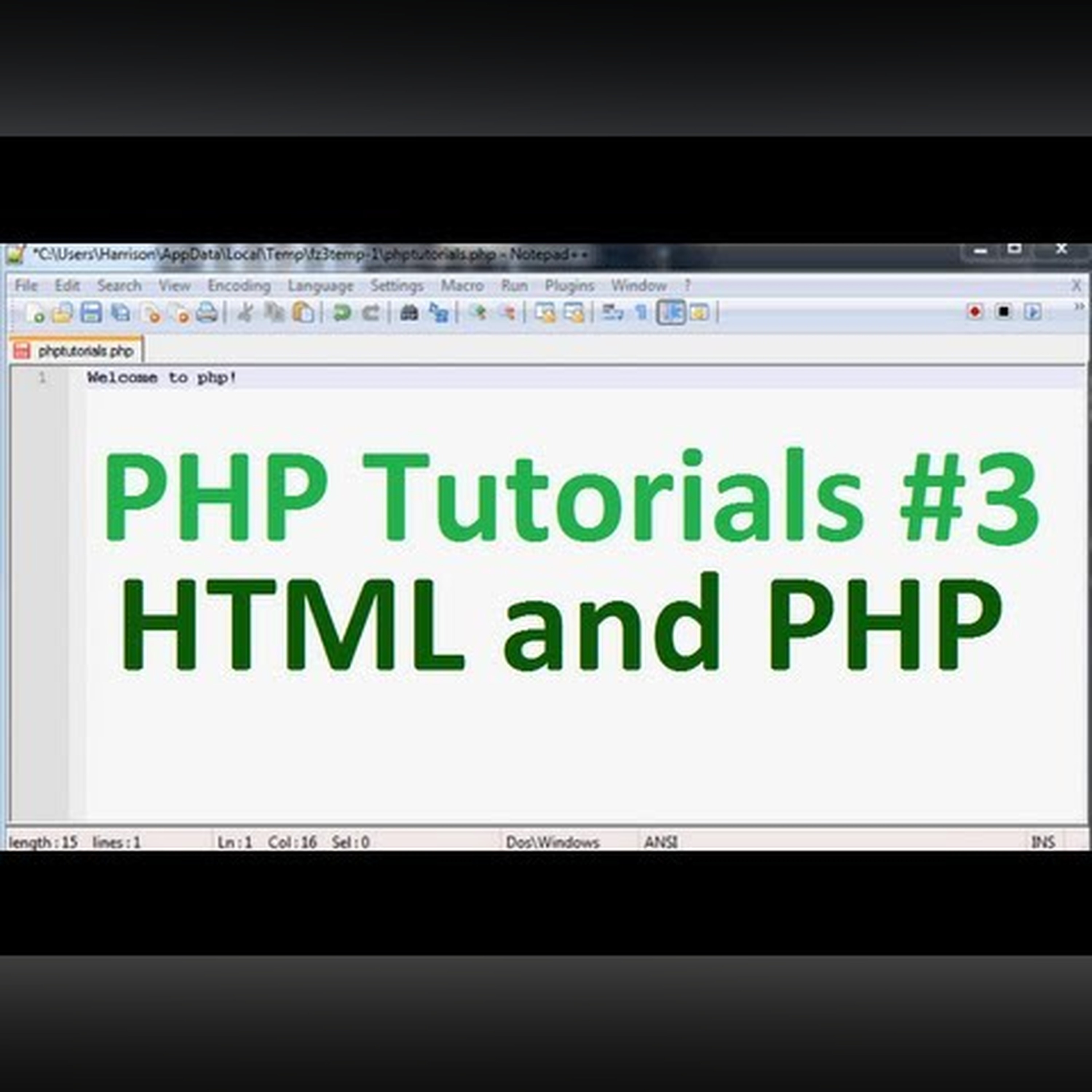Close document using menu bar X
The width and height of the screenshot is (1092, 1092).
tap(1076, 286)
